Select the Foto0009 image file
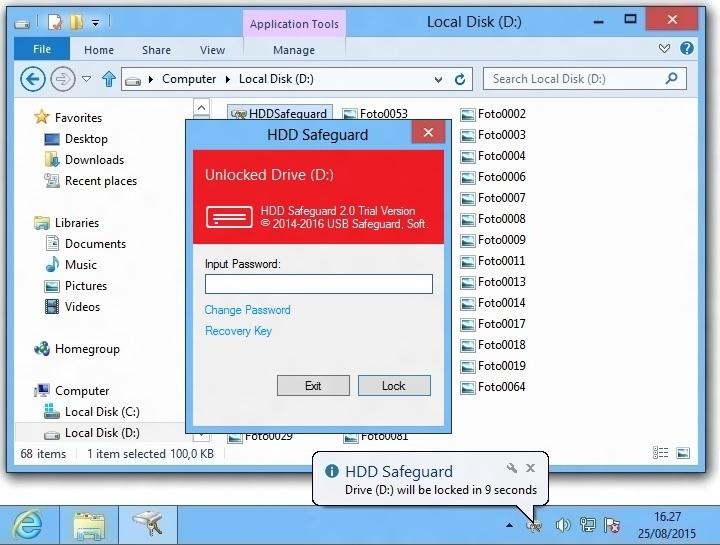 (x=493, y=240)
